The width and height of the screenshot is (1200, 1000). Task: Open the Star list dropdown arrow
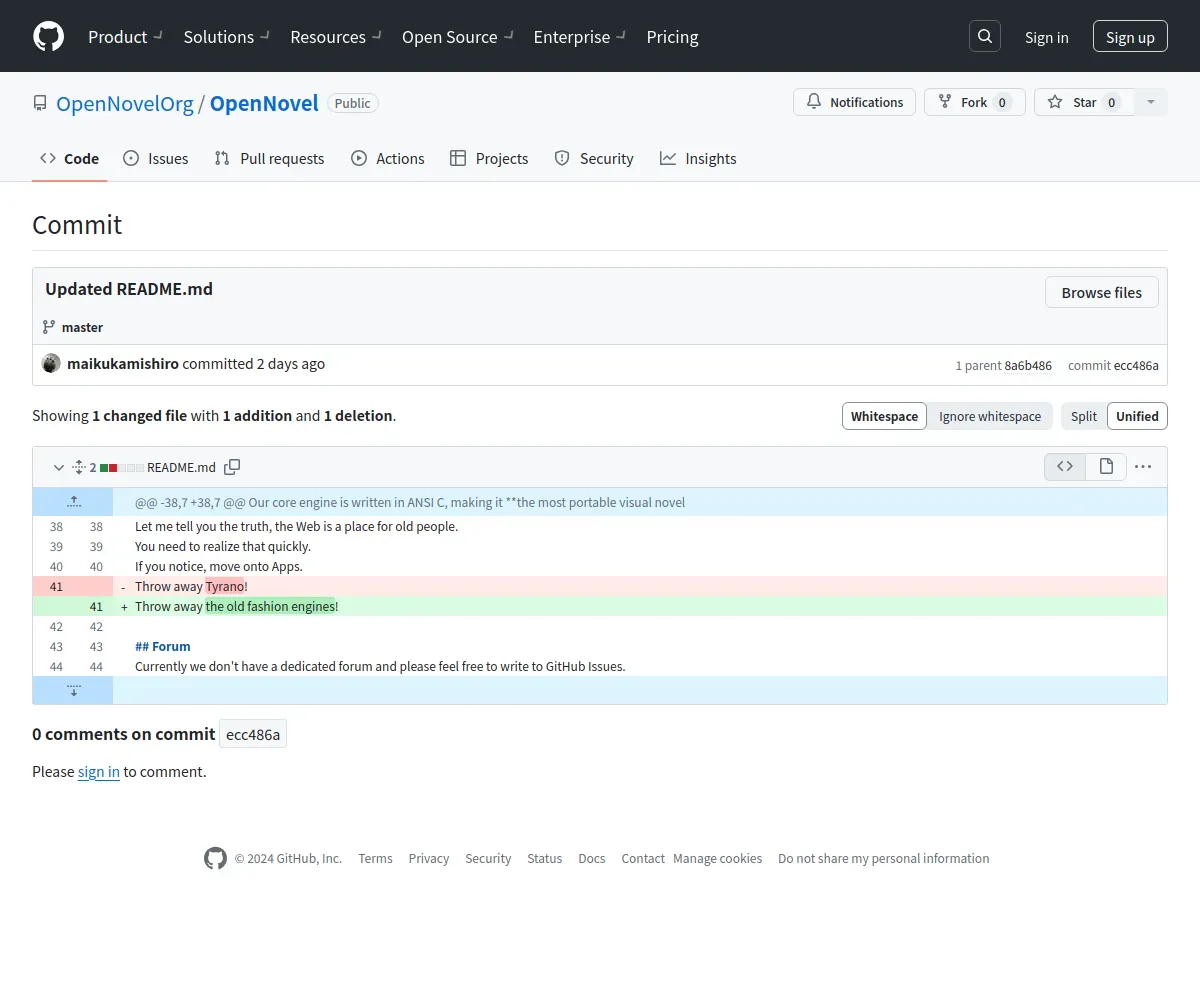coord(1150,102)
